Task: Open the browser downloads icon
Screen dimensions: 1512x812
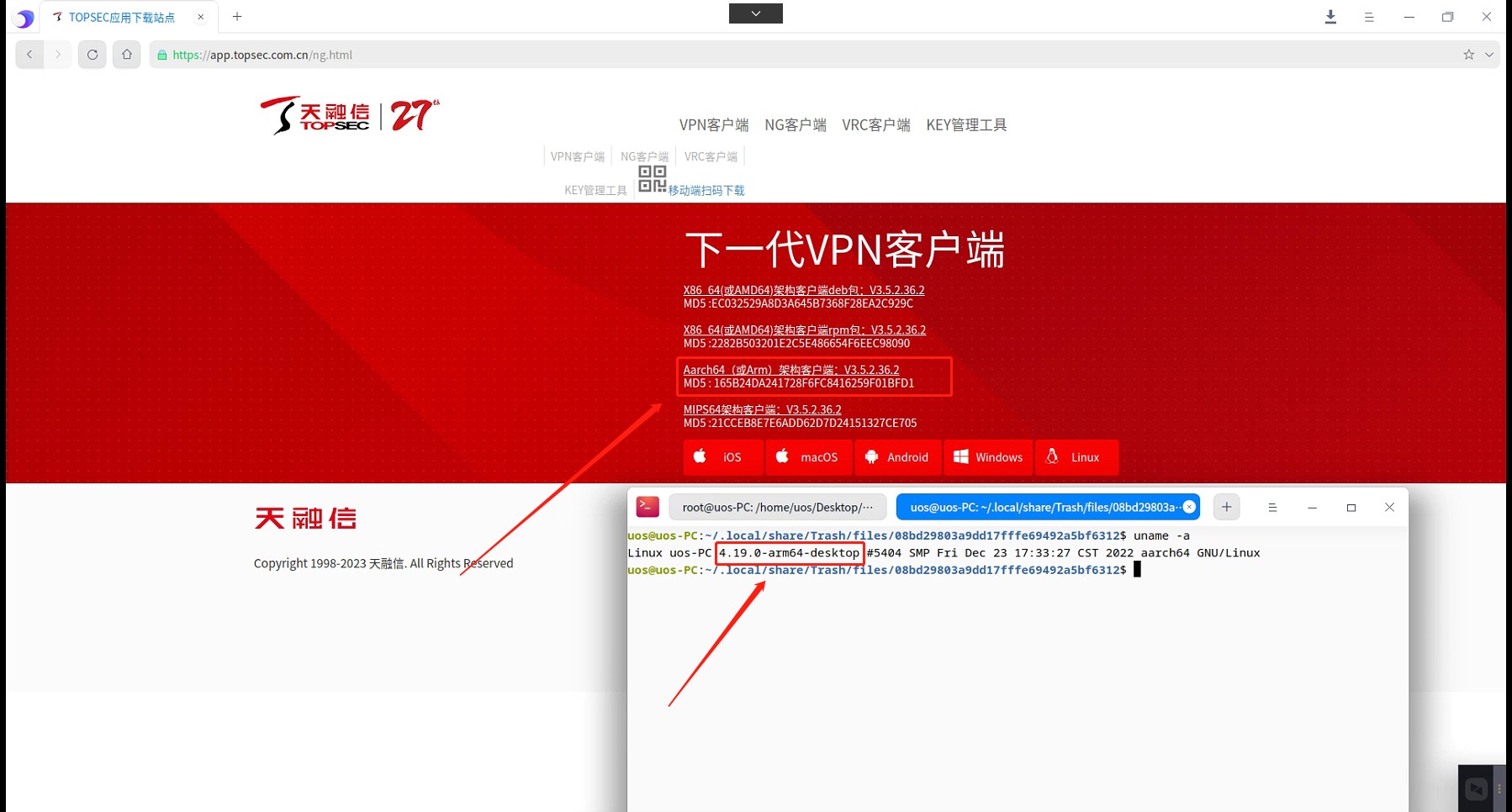Action: pos(1330,17)
